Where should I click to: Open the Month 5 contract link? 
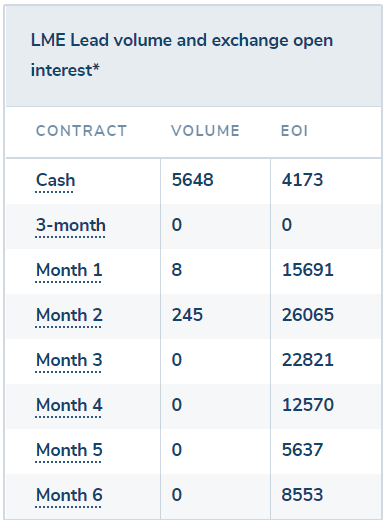69,450
